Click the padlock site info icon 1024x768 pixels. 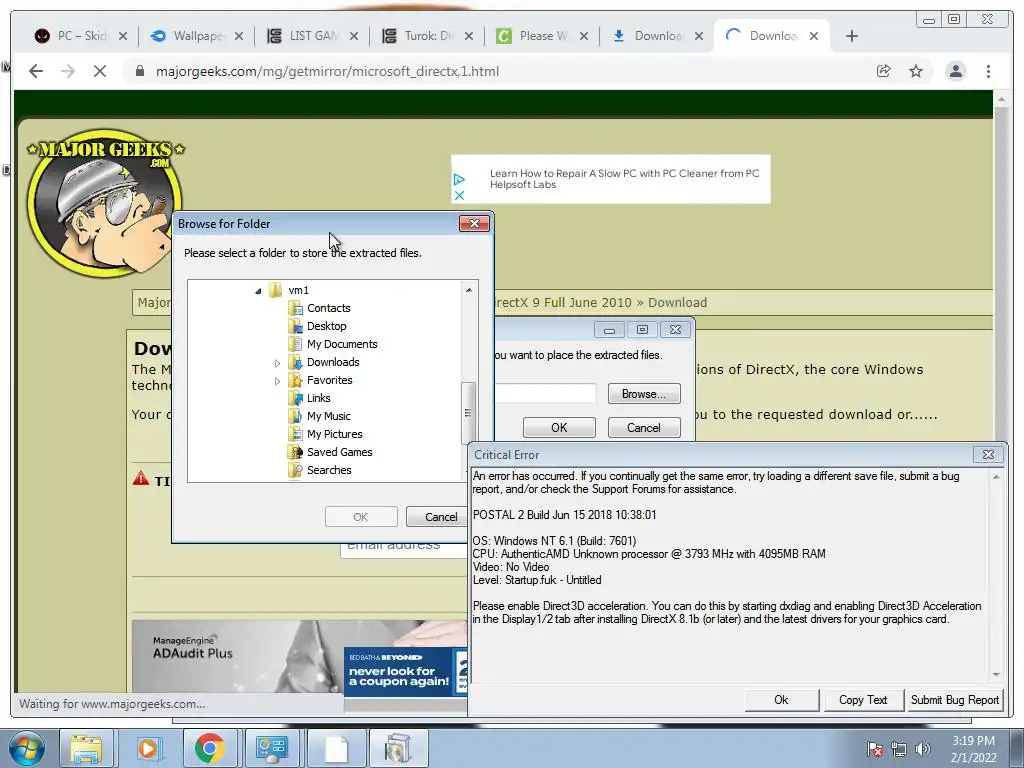pyautogui.click(x=139, y=71)
